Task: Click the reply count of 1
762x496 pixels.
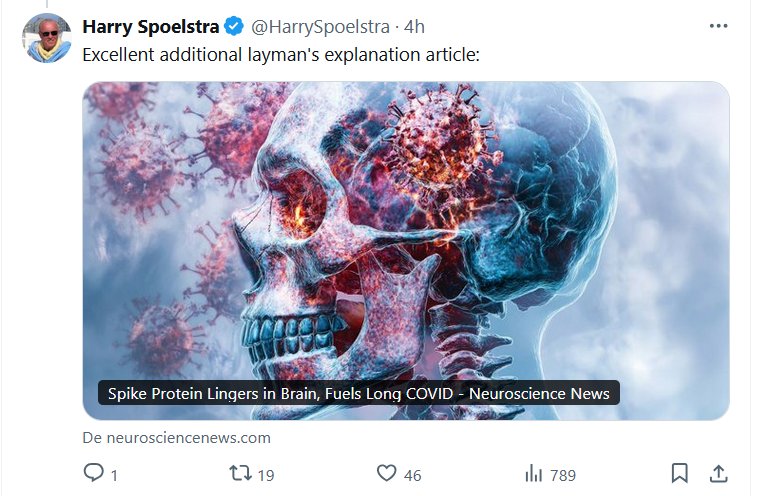Action: coord(114,475)
